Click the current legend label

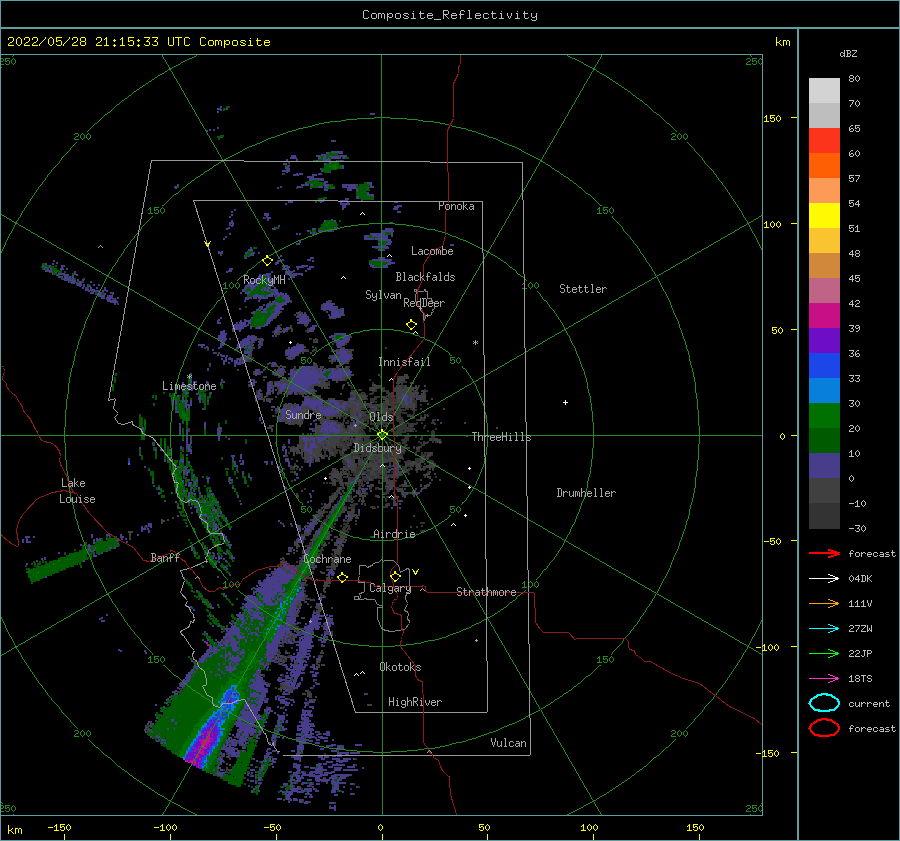click(x=869, y=703)
